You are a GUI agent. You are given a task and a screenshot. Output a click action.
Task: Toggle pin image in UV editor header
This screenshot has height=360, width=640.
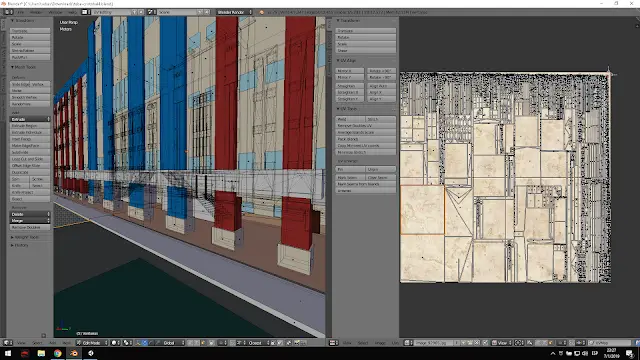[x=485, y=343]
